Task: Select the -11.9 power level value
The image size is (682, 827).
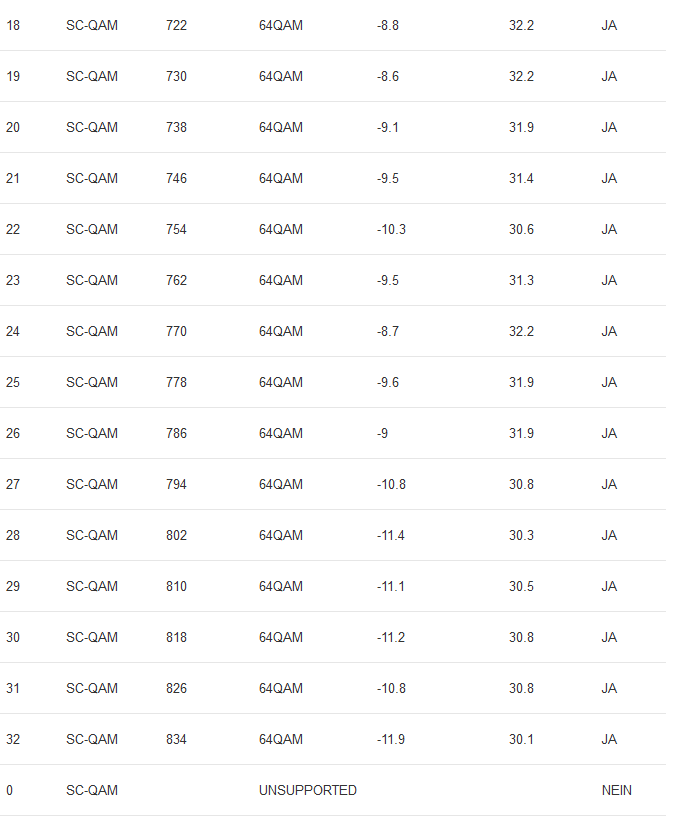Action: [x=391, y=739]
